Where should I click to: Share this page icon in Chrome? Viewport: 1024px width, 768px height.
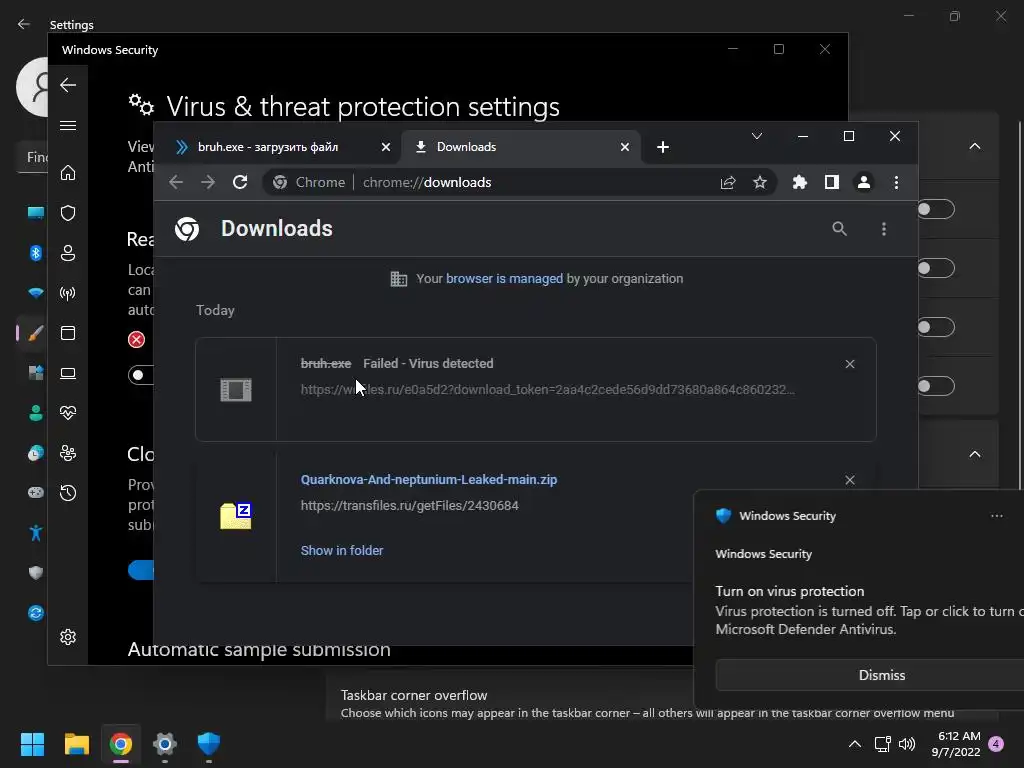point(728,183)
